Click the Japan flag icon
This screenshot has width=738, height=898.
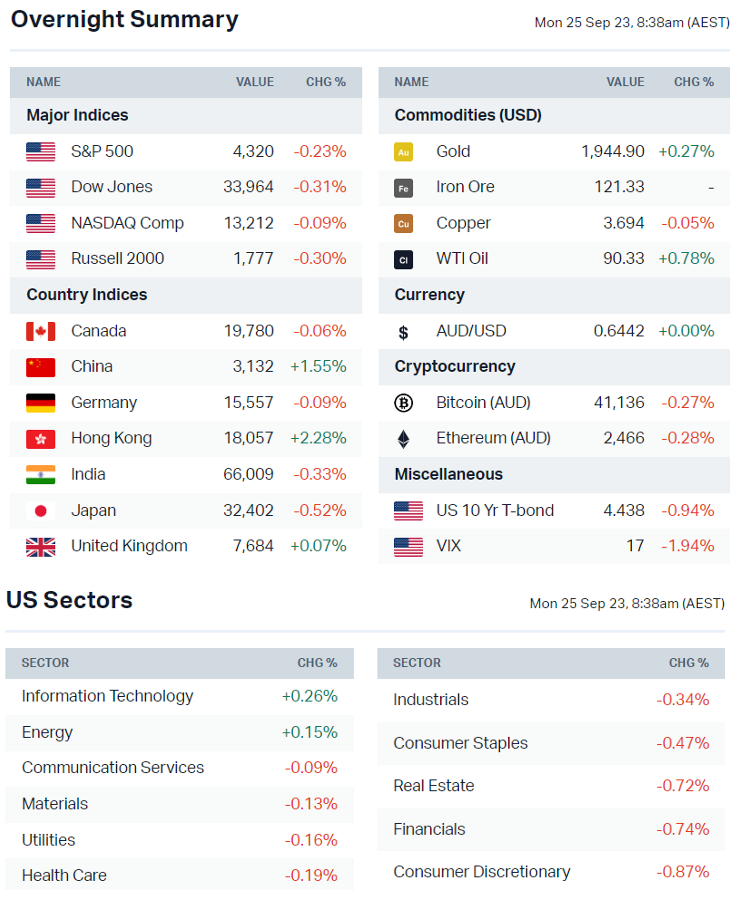coord(41,511)
